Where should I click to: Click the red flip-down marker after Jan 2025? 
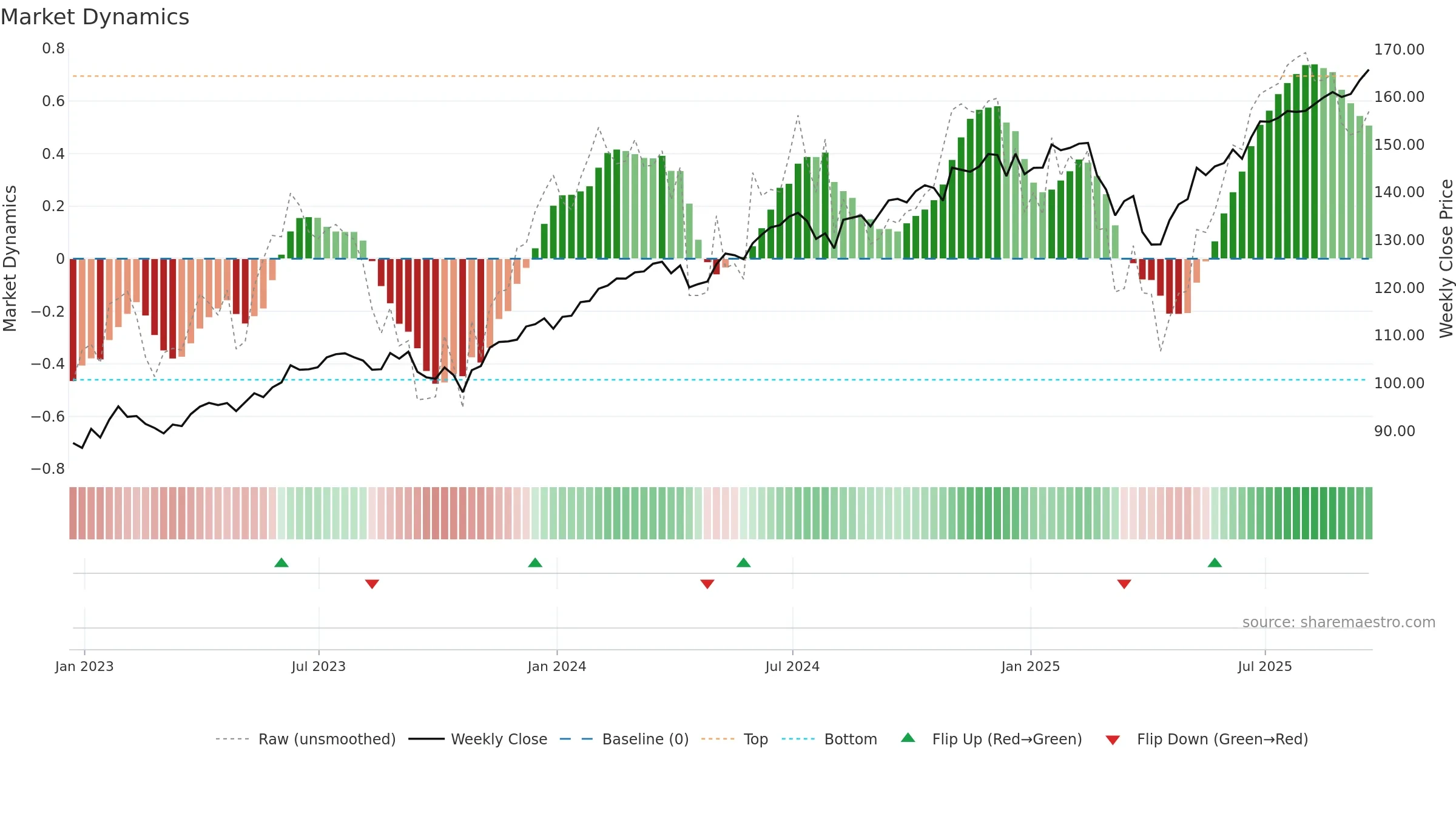pos(1124,584)
